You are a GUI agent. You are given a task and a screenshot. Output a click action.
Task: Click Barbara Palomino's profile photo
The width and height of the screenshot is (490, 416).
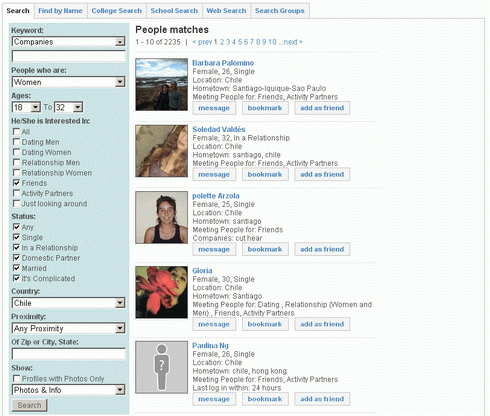click(x=162, y=85)
